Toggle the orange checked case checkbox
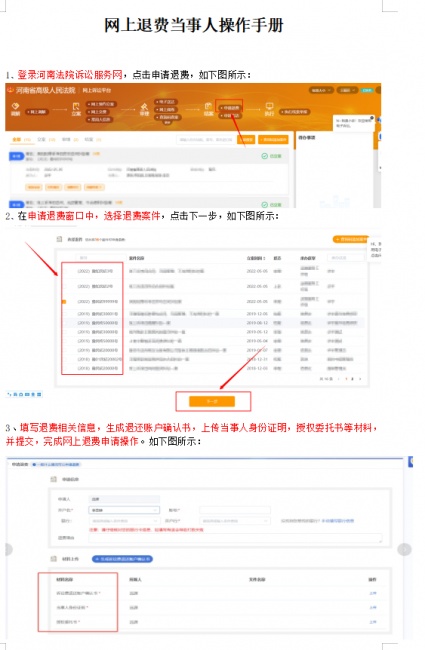This screenshot has height=650, width=425. pos(64,302)
